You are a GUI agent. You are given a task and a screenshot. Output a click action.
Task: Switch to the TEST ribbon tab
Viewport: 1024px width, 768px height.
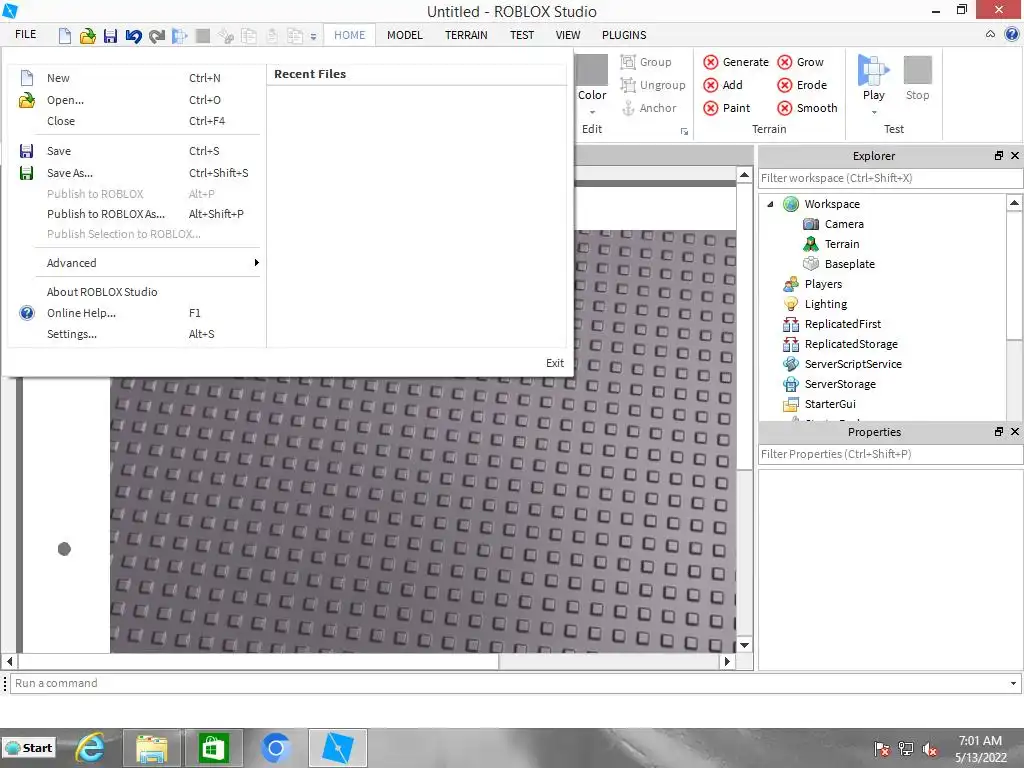tap(522, 35)
